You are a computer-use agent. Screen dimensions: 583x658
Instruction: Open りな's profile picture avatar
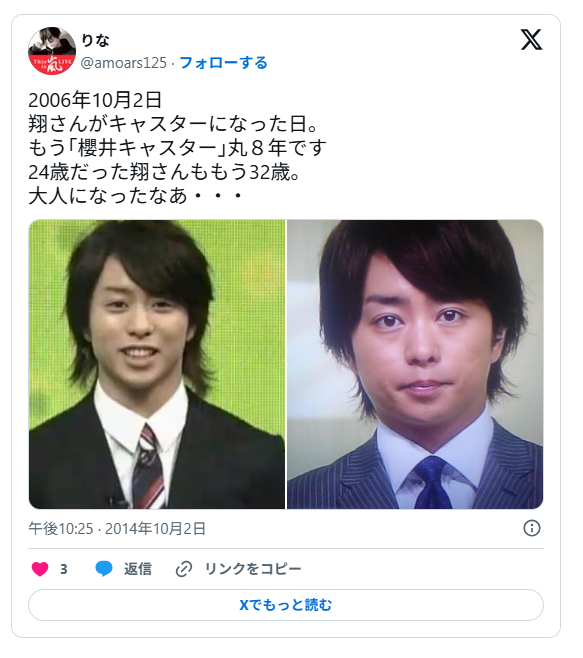coord(52,51)
